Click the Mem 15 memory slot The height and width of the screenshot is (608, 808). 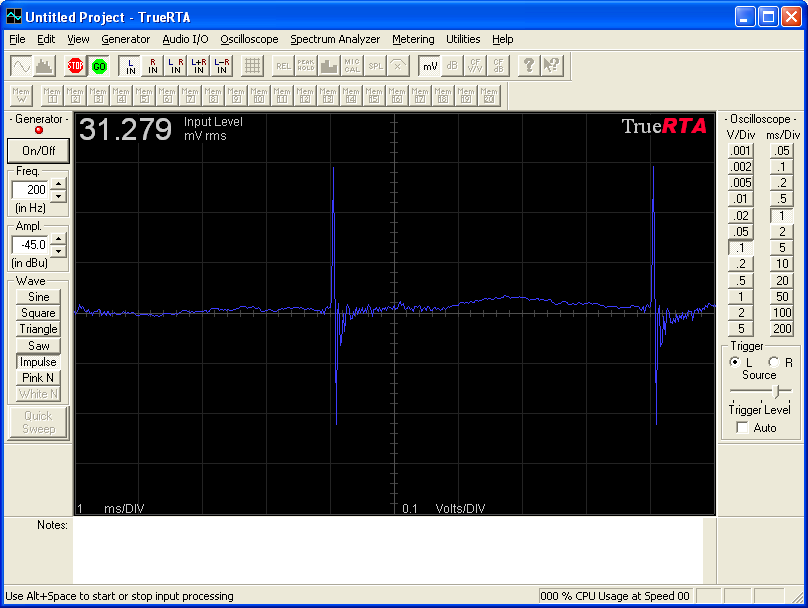coord(374,95)
